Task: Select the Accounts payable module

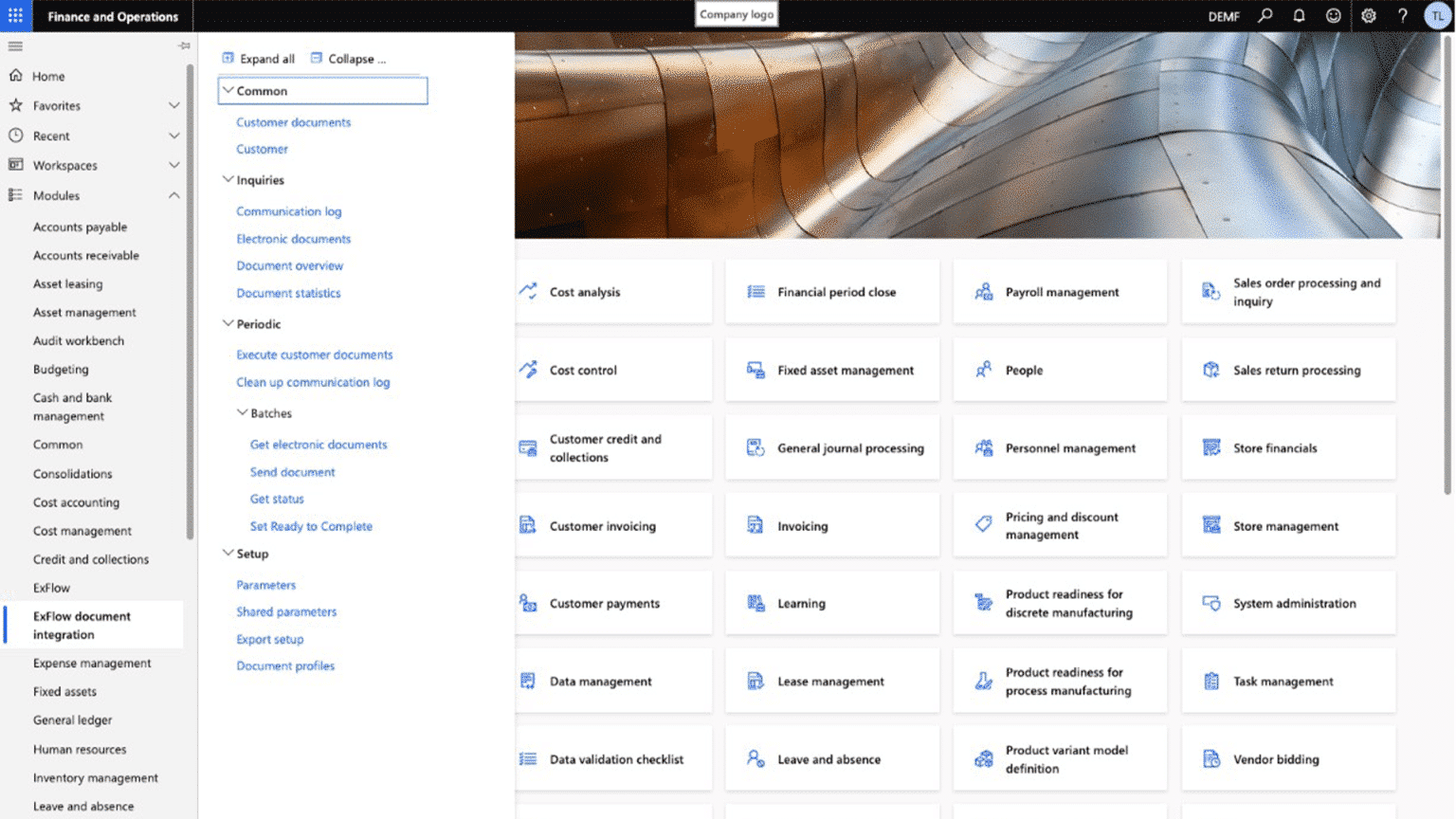Action: click(x=81, y=227)
